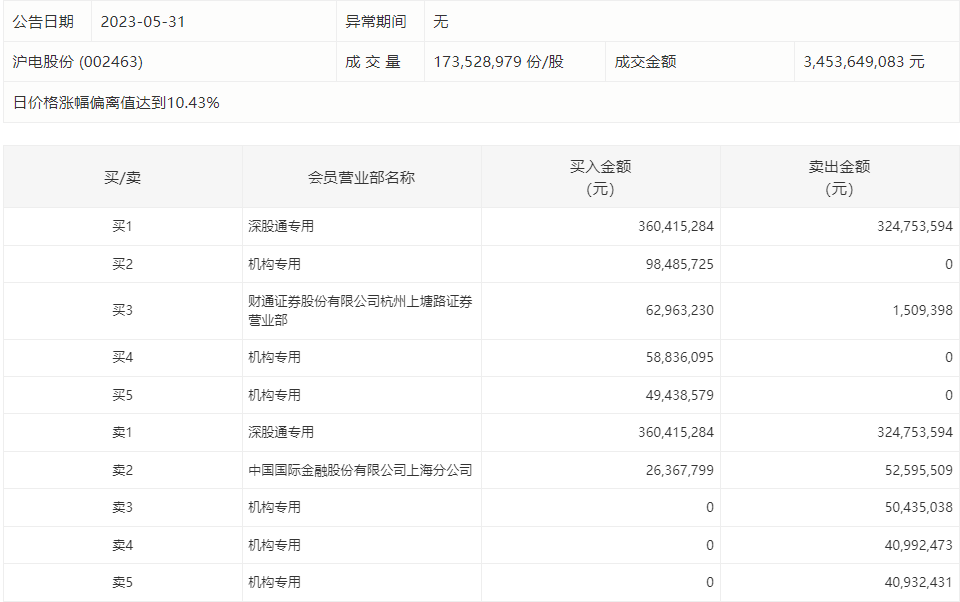Select the 买3 row label
Viewport: 960px width, 602px height.
pyautogui.click(x=122, y=310)
